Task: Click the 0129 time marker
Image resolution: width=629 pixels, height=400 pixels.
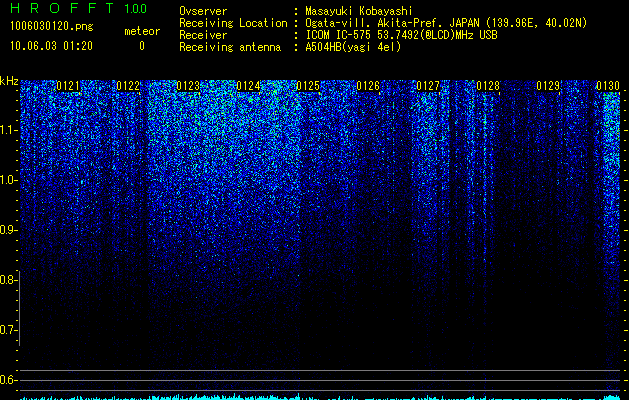Action: [548, 86]
